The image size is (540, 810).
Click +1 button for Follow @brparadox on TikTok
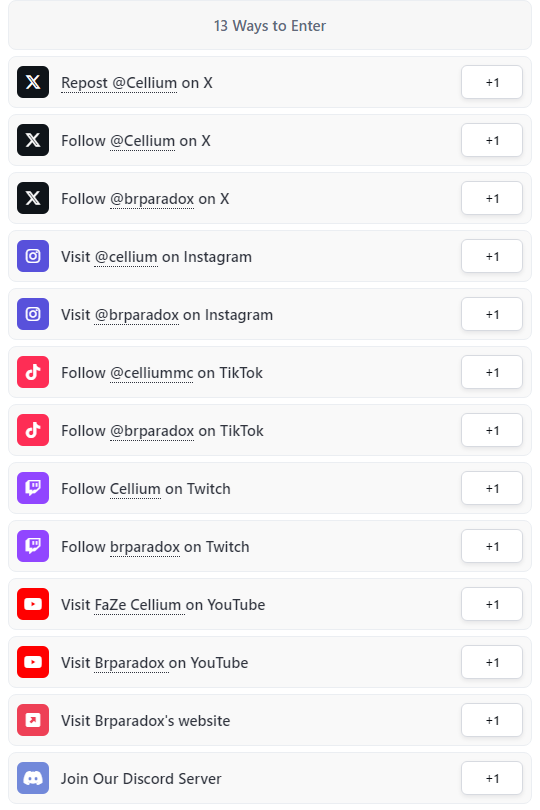(492, 430)
